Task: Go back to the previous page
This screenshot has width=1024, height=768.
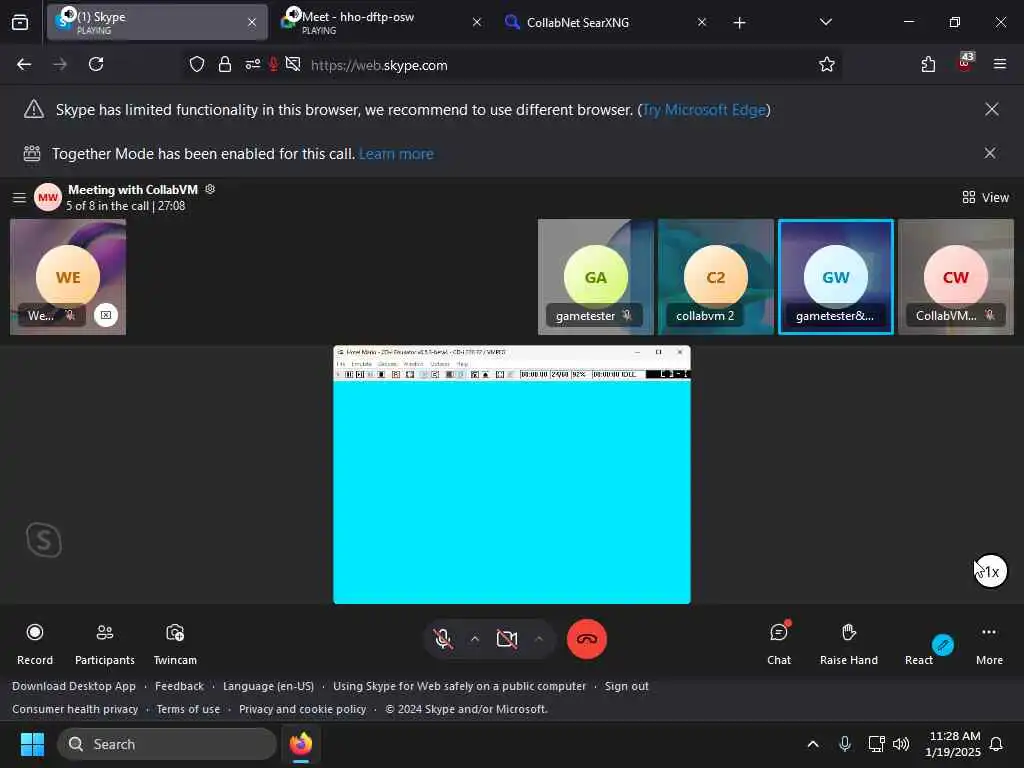Action: tap(24, 65)
